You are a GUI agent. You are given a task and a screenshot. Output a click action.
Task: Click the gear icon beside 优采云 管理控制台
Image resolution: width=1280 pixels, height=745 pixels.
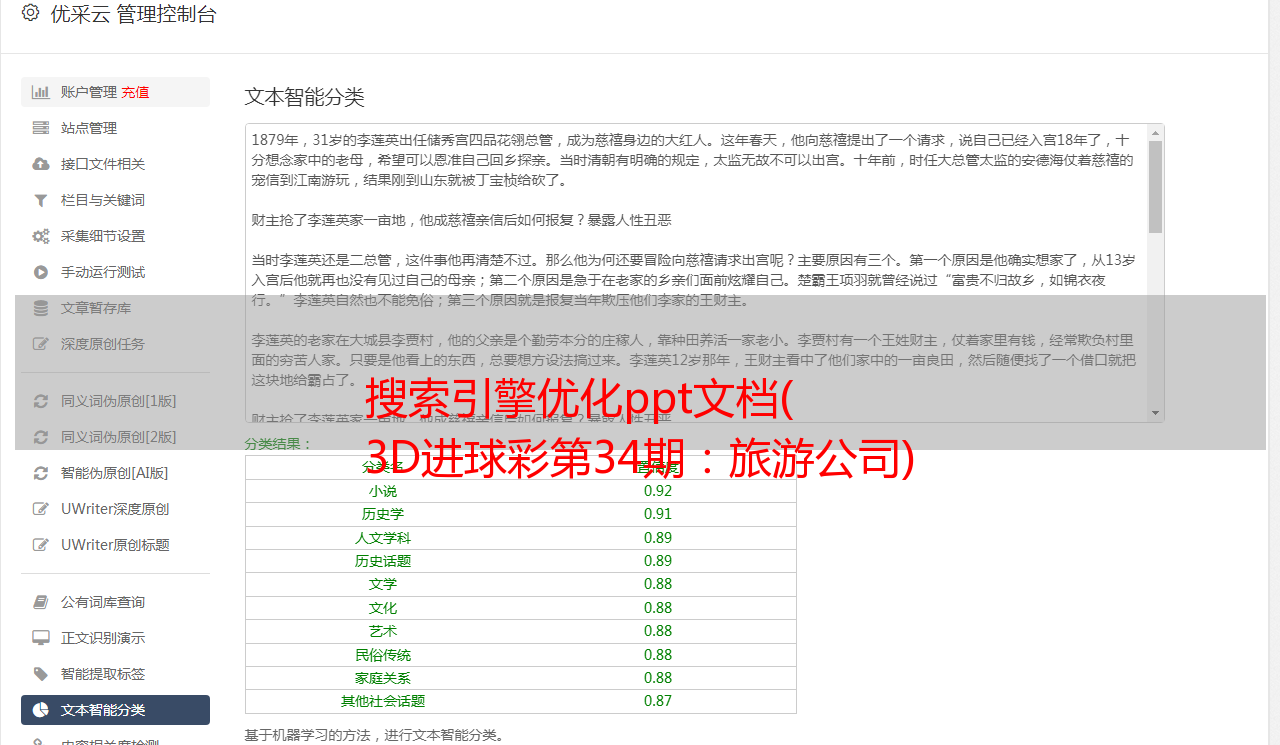click(30, 14)
